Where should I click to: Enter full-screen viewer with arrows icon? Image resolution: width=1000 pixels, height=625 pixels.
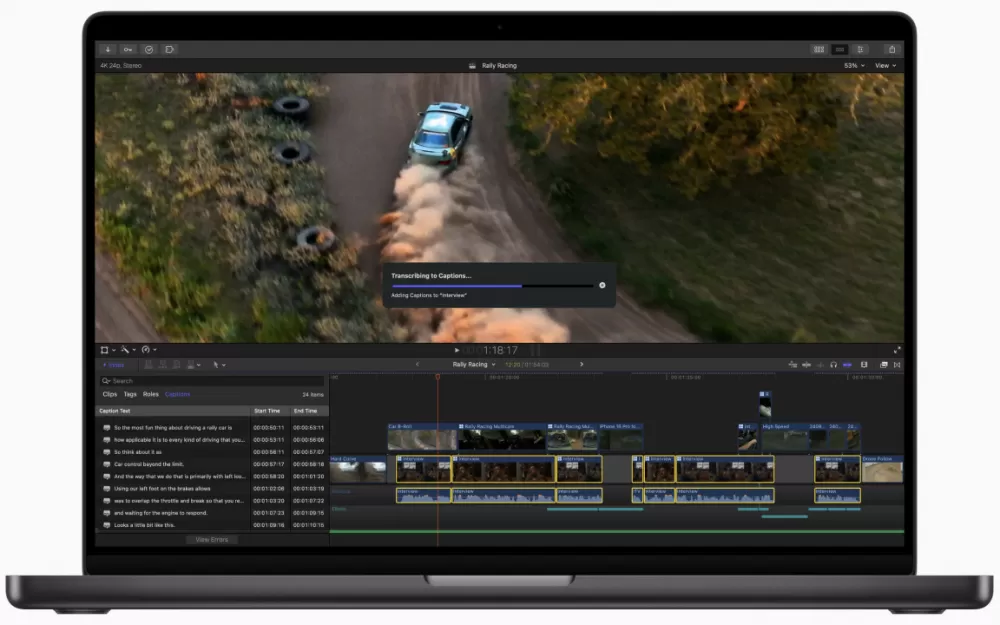click(x=897, y=350)
